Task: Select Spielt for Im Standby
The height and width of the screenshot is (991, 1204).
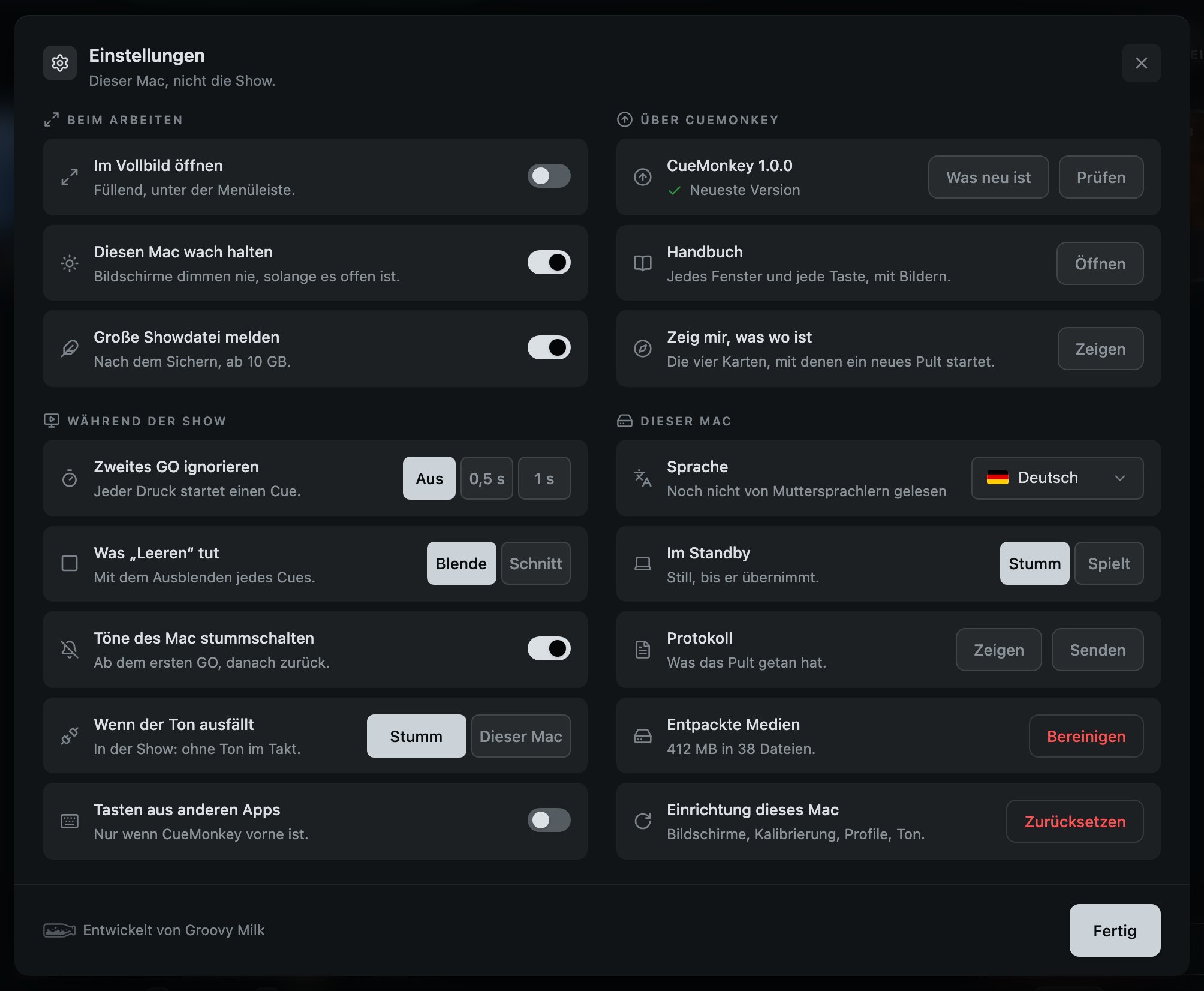Action: pyautogui.click(x=1109, y=563)
